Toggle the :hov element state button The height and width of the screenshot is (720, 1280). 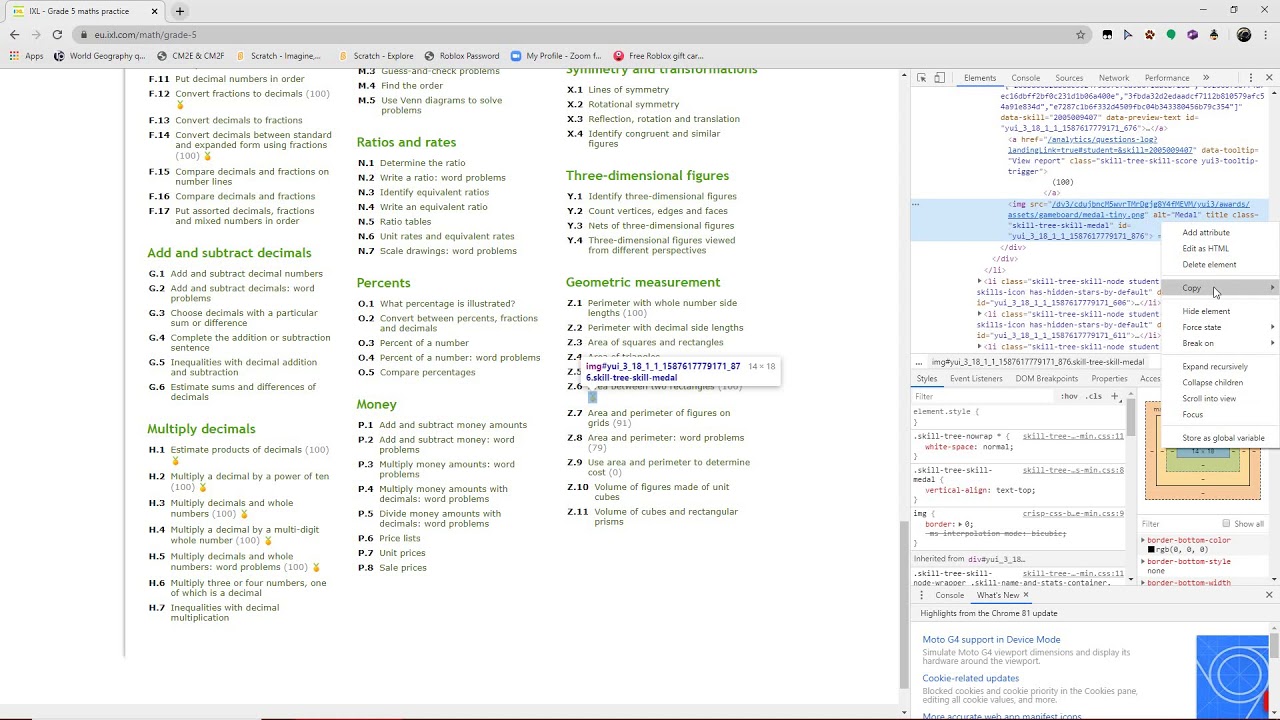1069,396
